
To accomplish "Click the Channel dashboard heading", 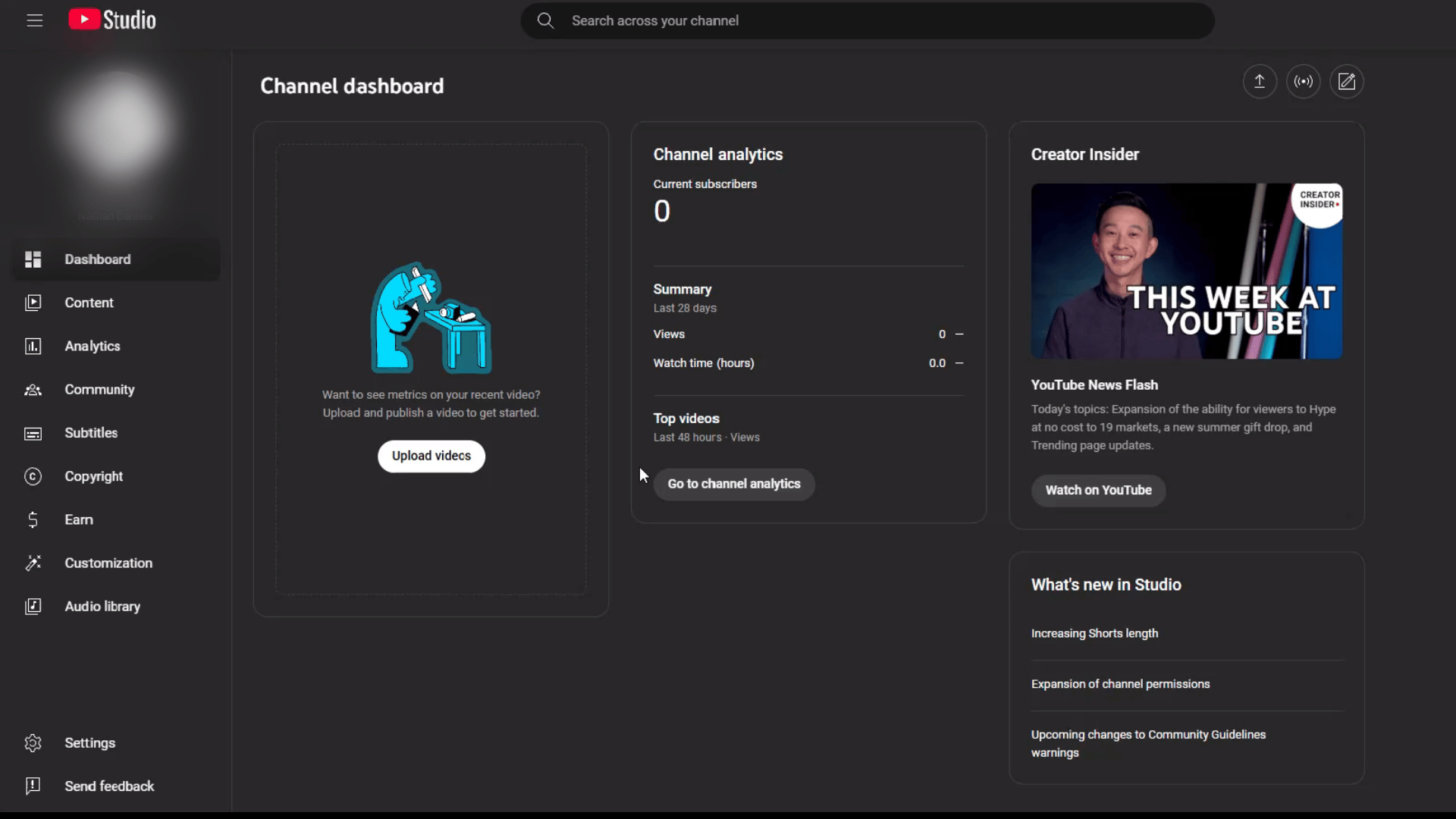I will (352, 86).
